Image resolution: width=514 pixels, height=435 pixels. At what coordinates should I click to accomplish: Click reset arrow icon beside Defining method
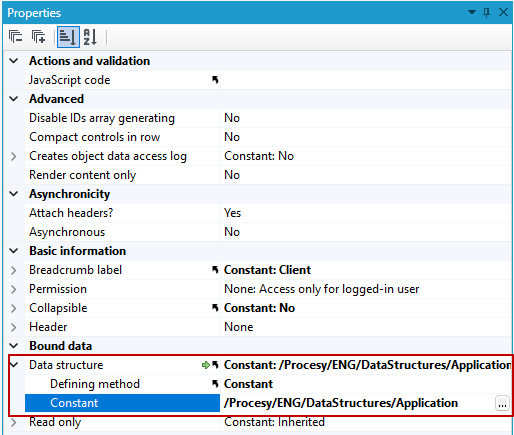(215, 384)
